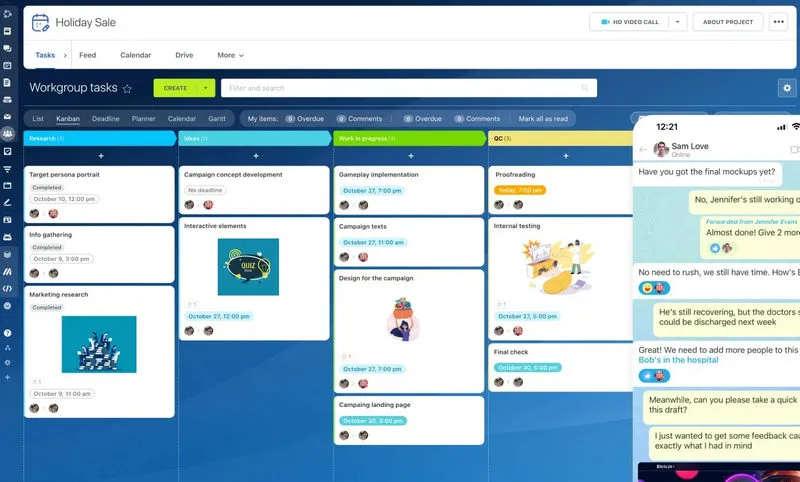Open the tasks checkmark icon in left sidebar
Image resolution: width=800 pixels, height=482 pixels.
[x=7, y=151]
